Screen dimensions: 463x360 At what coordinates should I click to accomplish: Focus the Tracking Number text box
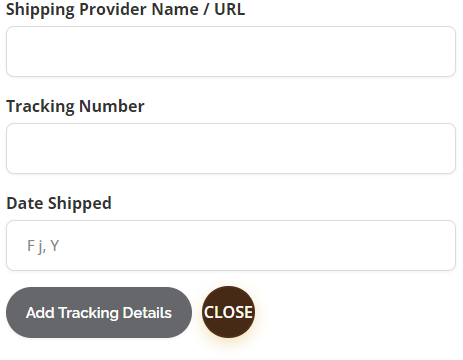[231, 149]
